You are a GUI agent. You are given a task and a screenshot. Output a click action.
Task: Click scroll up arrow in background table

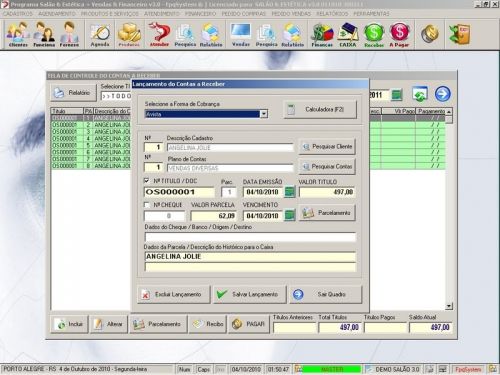pos(449,111)
